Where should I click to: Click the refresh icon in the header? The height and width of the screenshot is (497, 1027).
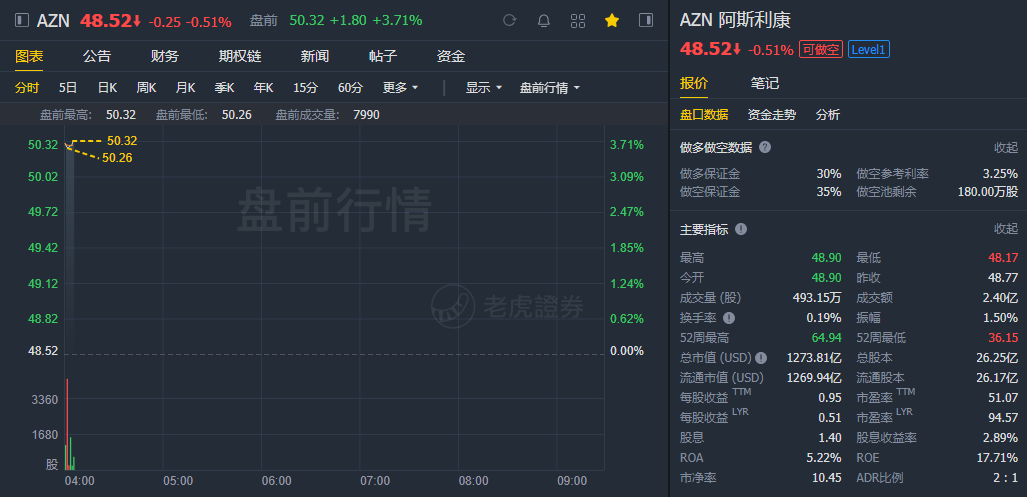coord(510,20)
